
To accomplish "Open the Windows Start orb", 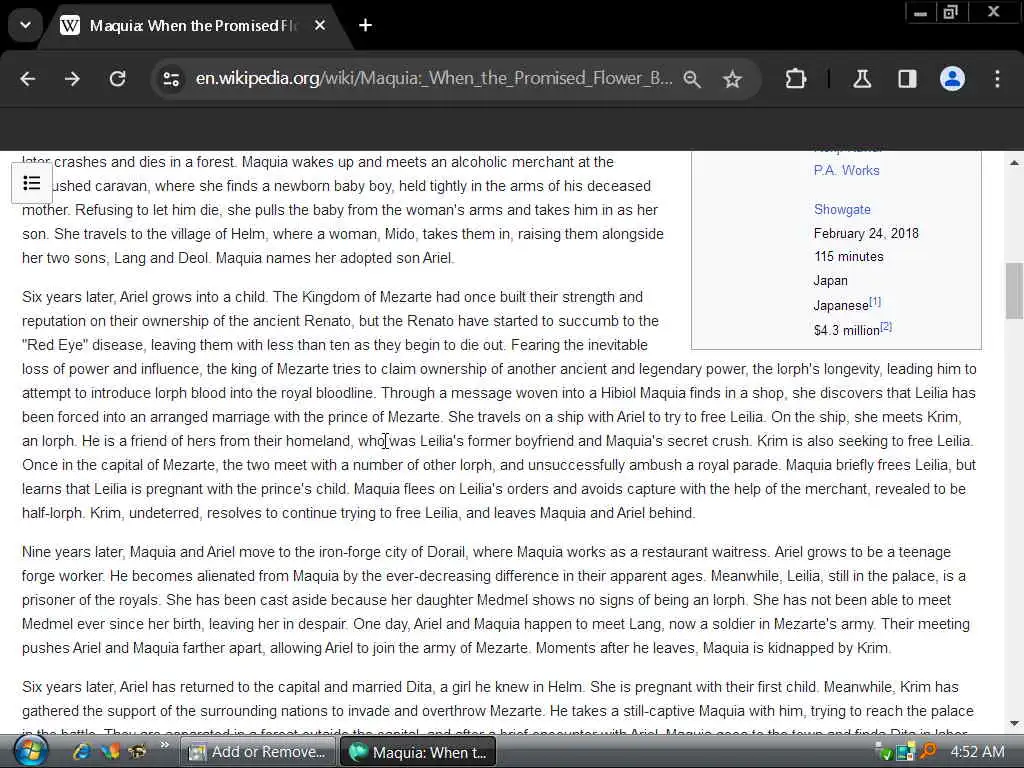I will [30, 752].
